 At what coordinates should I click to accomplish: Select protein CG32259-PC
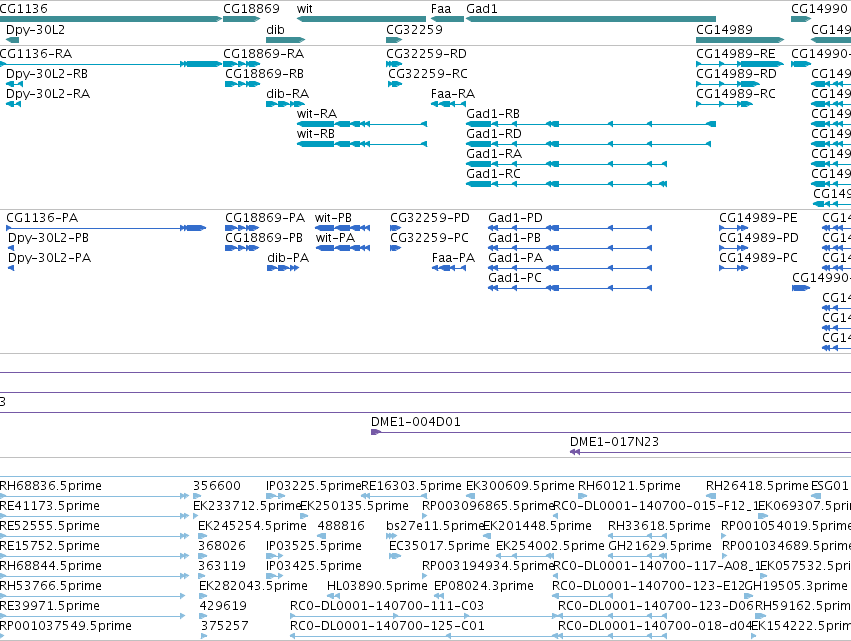396,248
